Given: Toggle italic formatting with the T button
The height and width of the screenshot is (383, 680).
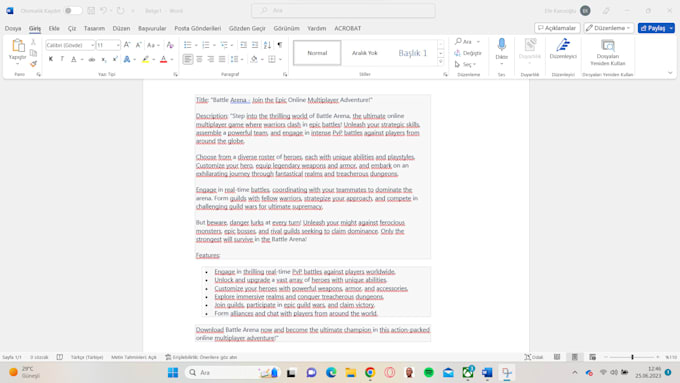Looking at the screenshot, I should [62, 59].
